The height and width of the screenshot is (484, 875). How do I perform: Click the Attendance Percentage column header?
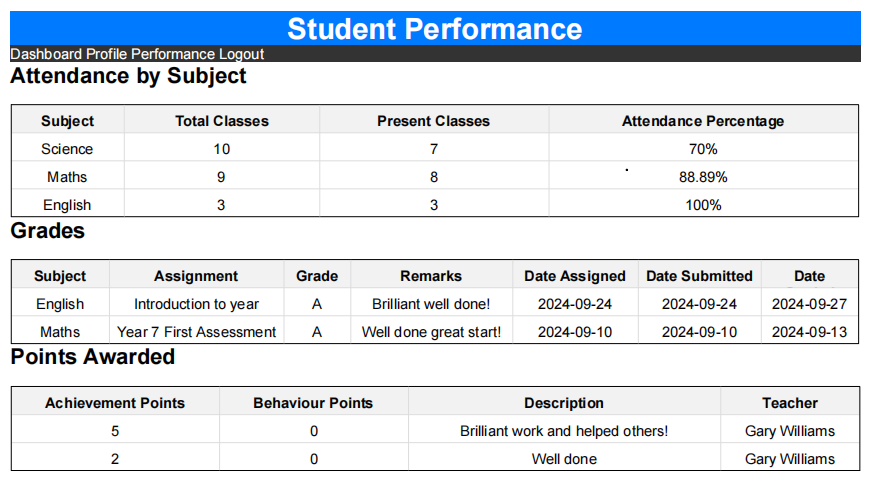click(702, 121)
